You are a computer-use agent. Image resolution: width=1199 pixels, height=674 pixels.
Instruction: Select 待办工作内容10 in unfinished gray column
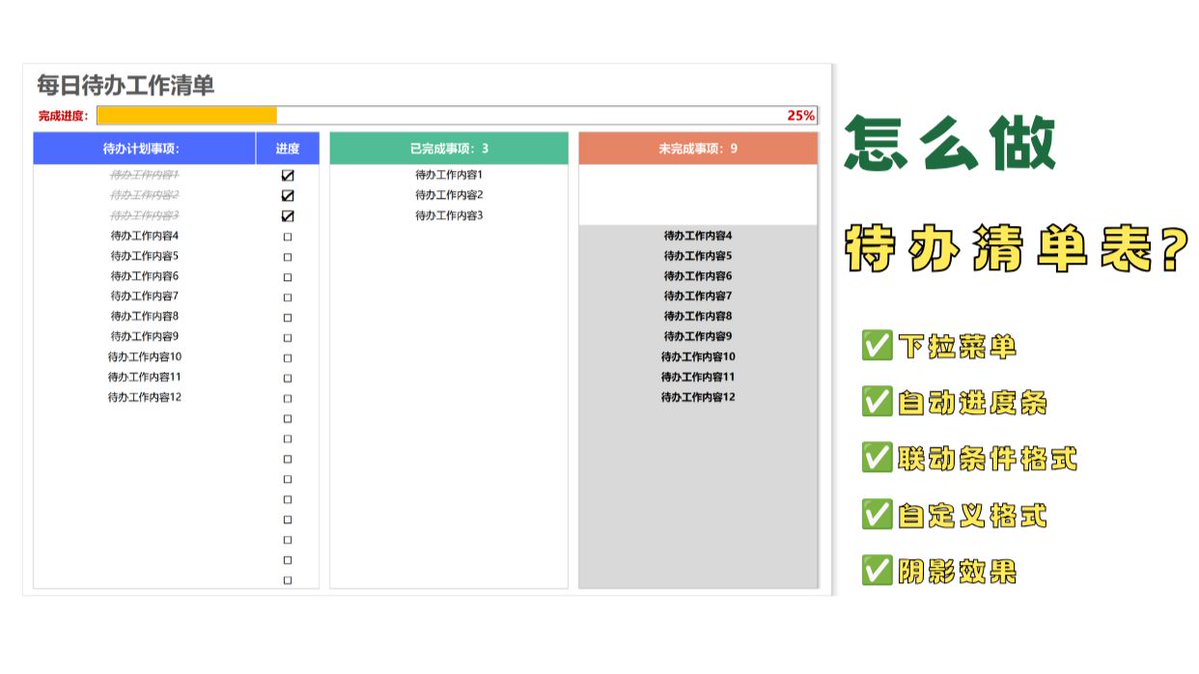click(698, 357)
